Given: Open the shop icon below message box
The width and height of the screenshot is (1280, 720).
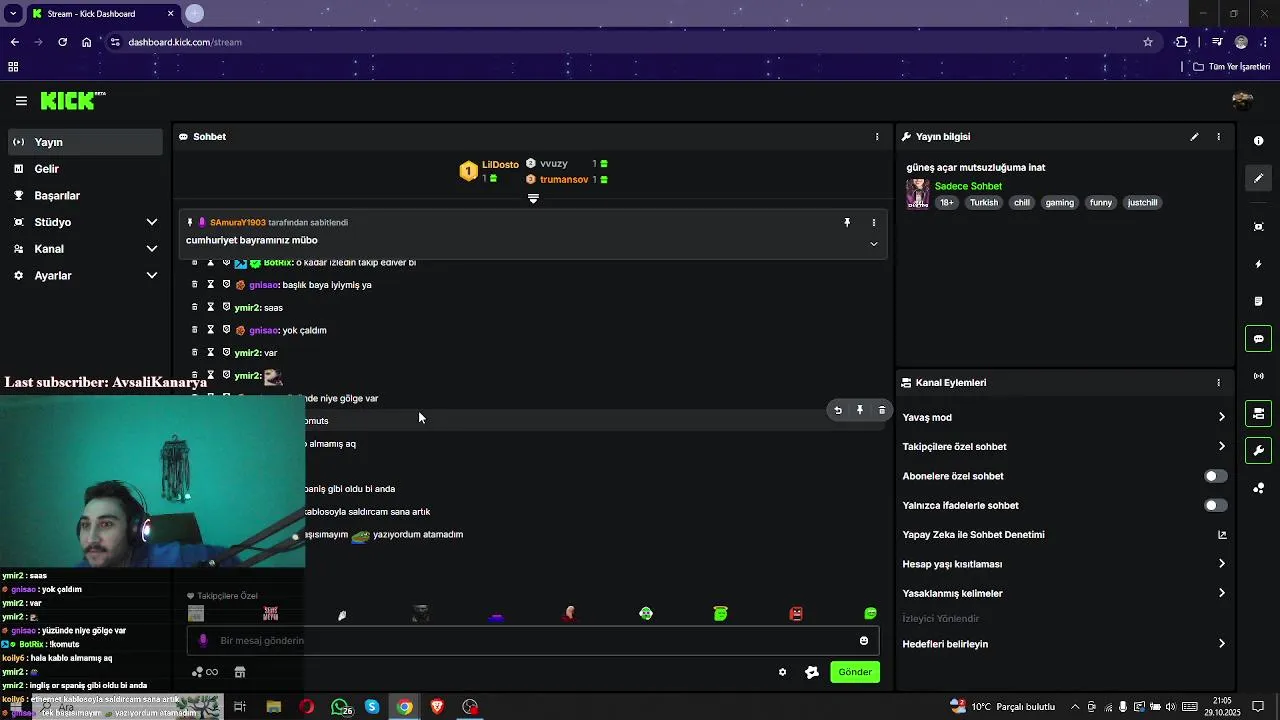Looking at the screenshot, I should point(240,672).
